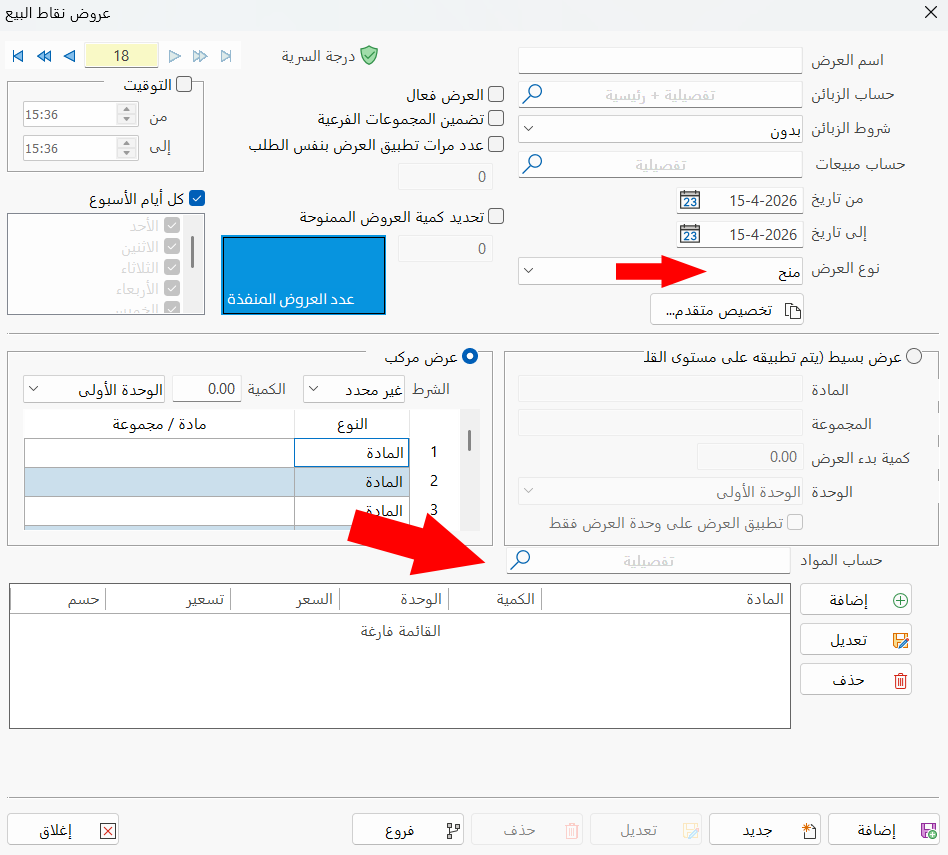This screenshot has height=855, width=948.
Task: Click the حساب المواد account field
Action: (x=648, y=561)
